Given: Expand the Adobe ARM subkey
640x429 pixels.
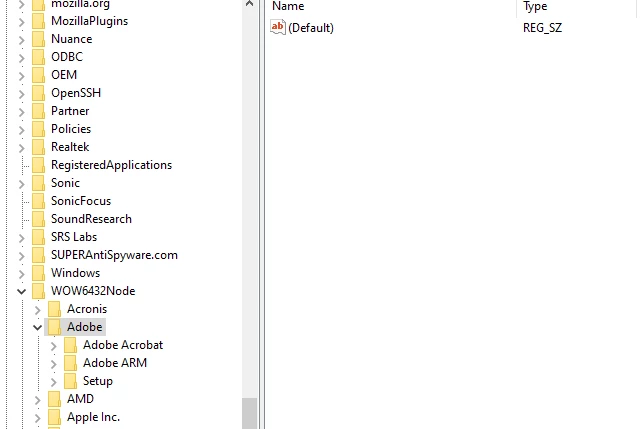Looking at the screenshot, I should [x=53, y=364].
